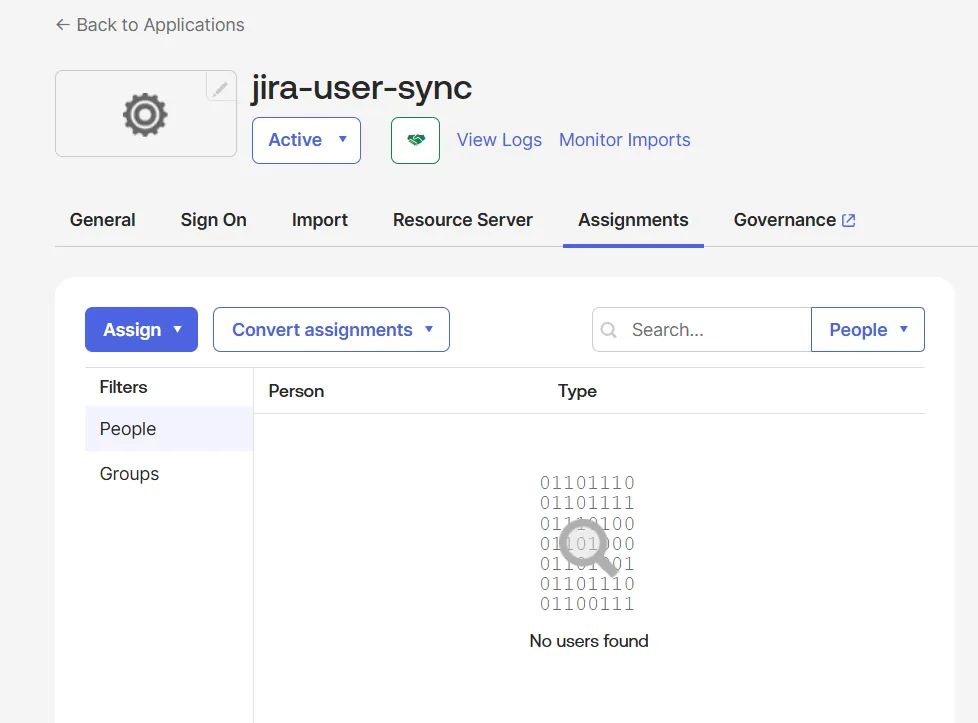Edit the app logo with pencil icon

pos(220,89)
